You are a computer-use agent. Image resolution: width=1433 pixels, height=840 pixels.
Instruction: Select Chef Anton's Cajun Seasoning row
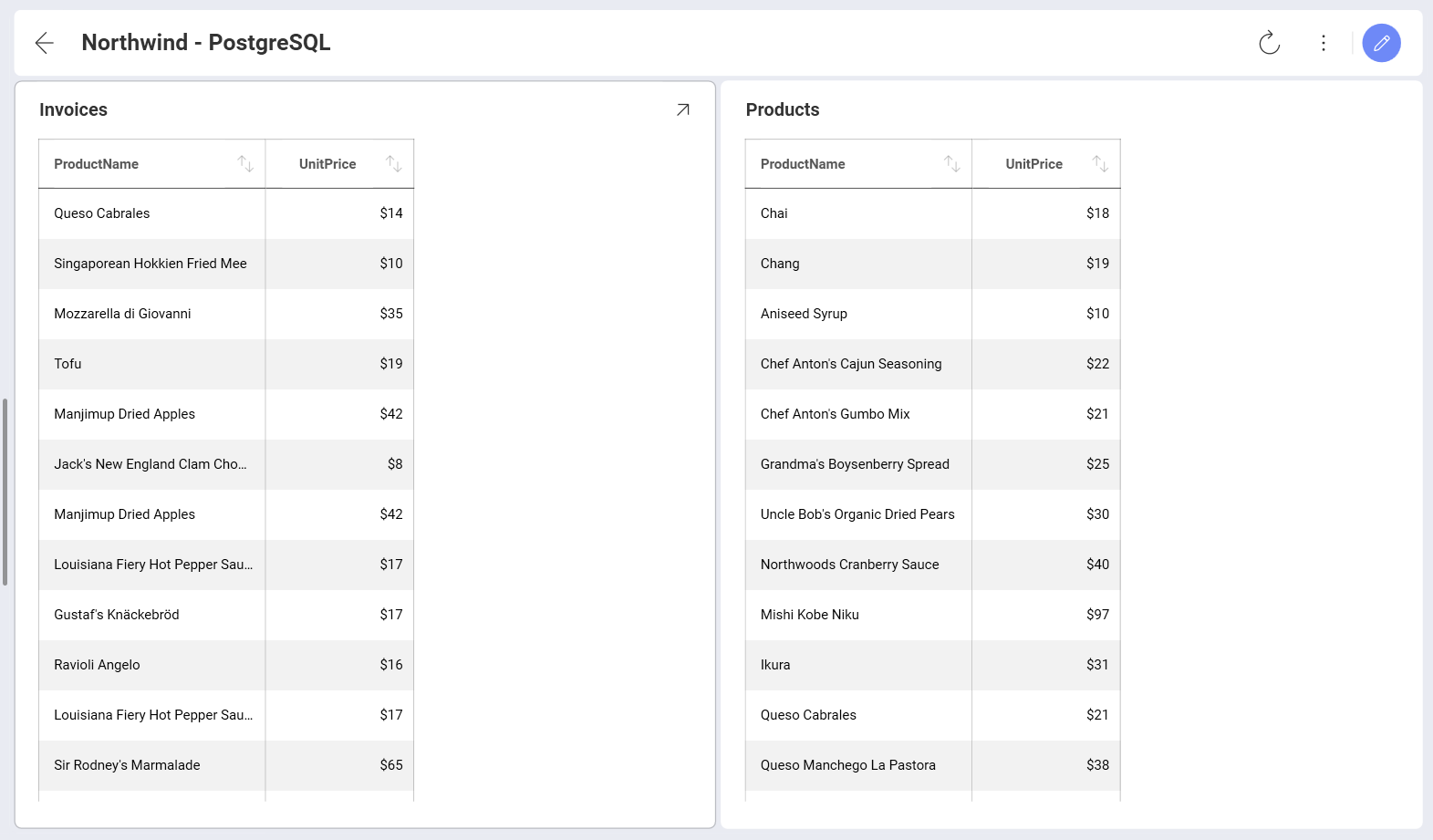(x=932, y=364)
